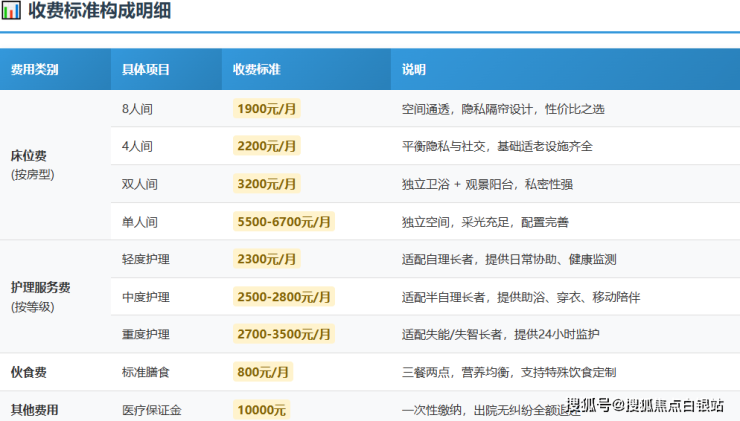Viewport: 740px width, 421px height.
Task: Select the 具体项目 column header
Action: (x=146, y=70)
